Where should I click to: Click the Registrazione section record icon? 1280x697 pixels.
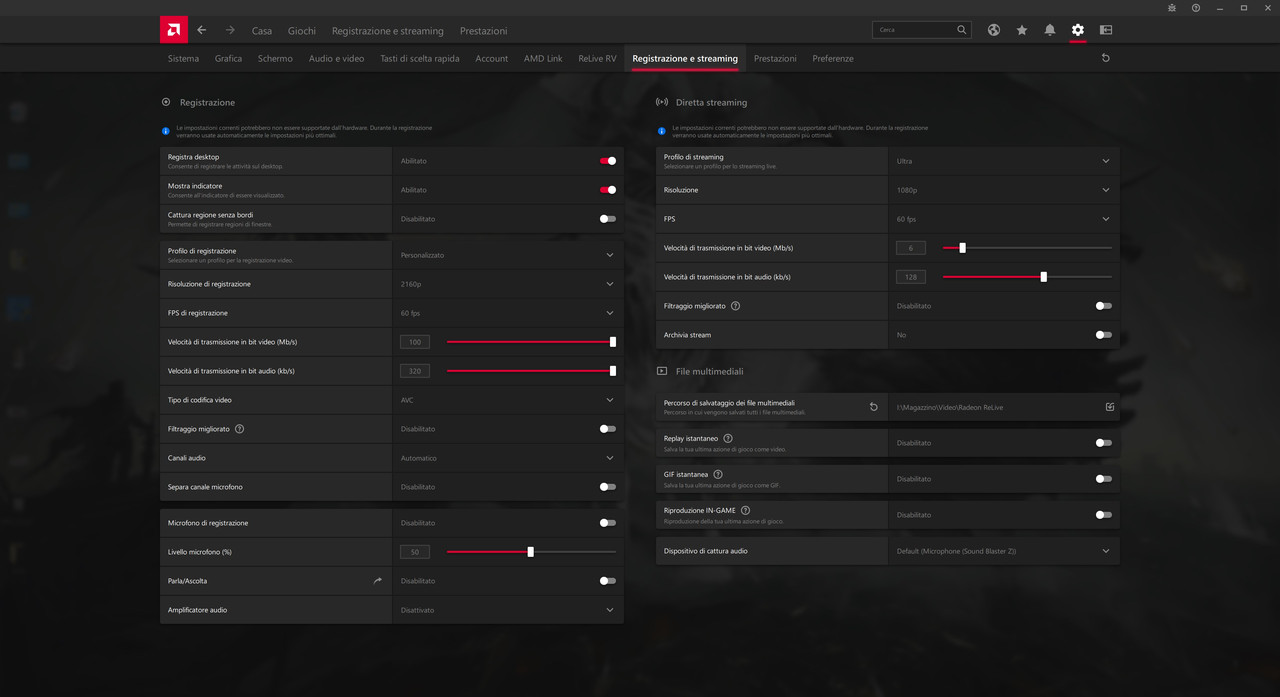[166, 102]
